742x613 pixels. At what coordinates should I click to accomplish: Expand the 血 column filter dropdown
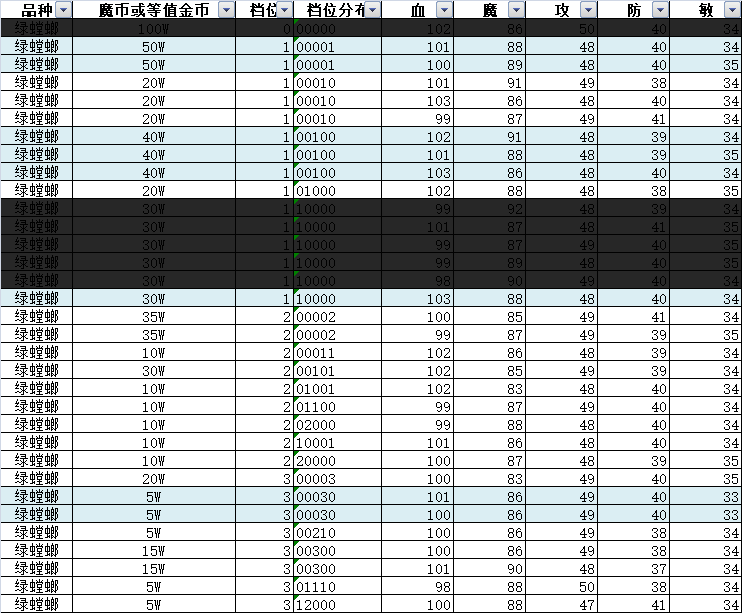pyautogui.click(x=444, y=10)
